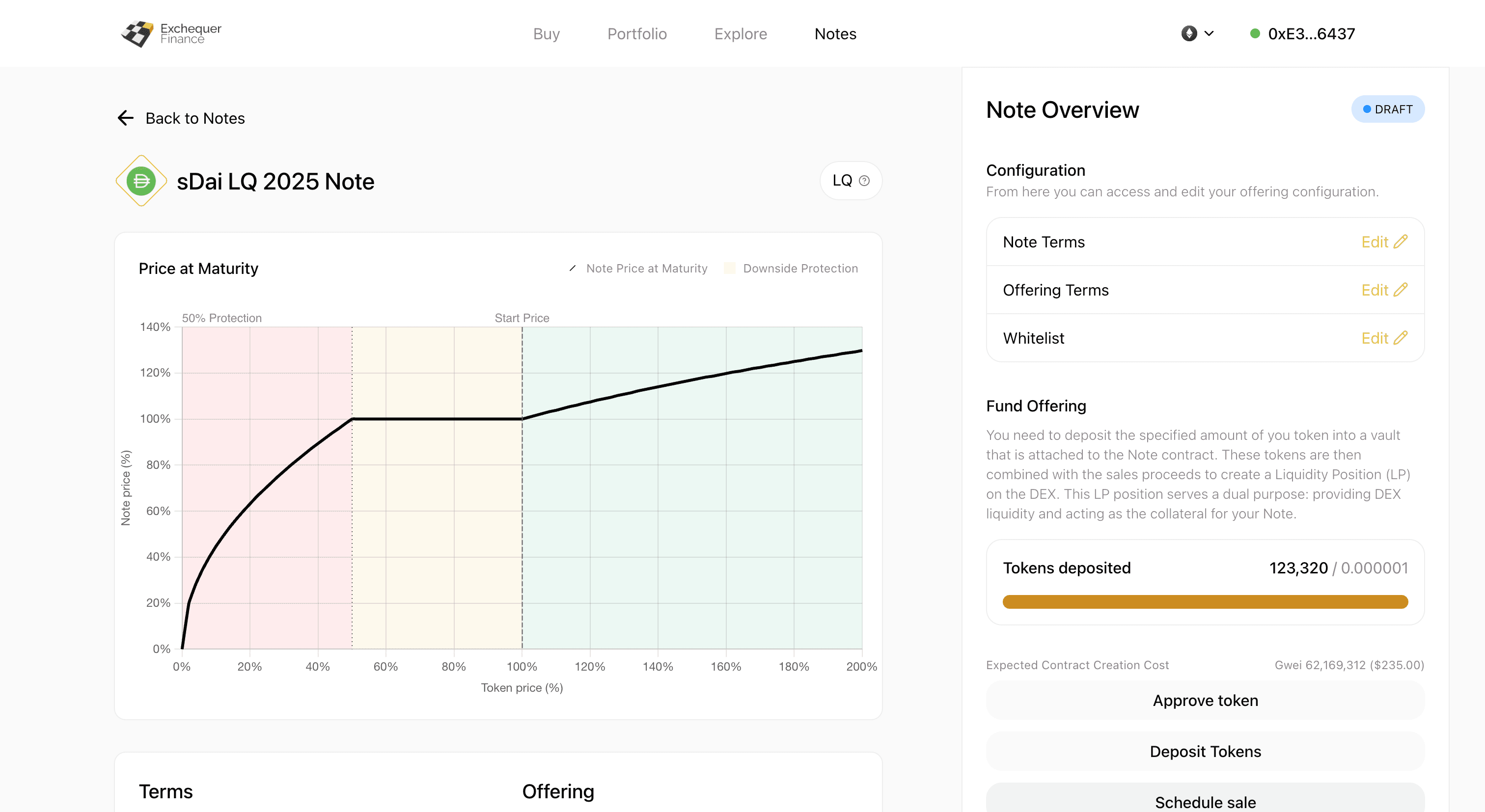Click the pencil icon beside Note Terms
The image size is (1485, 812).
pyautogui.click(x=1400, y=242)
